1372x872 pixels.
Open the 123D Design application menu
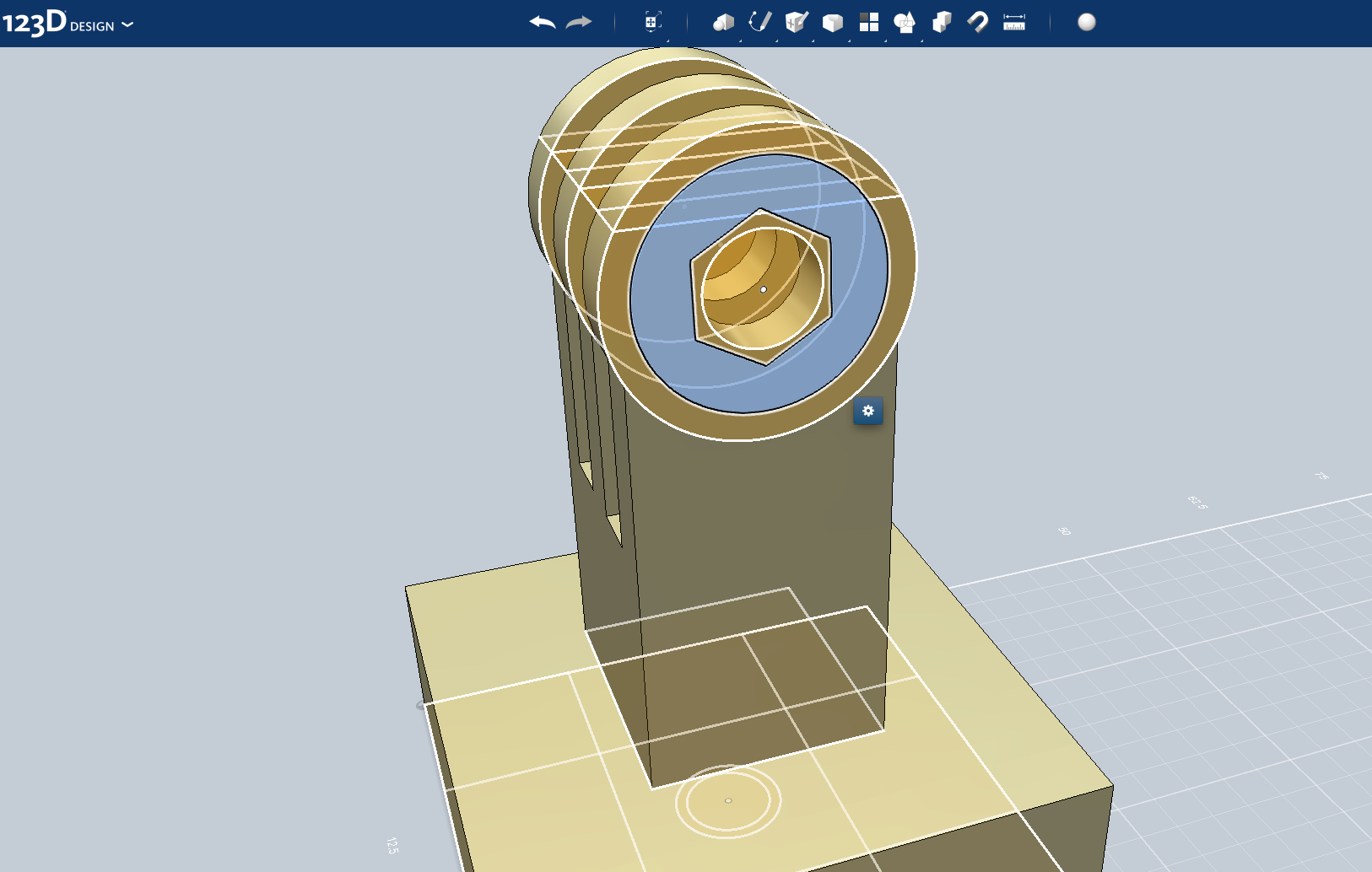click(x=68, y=23)
